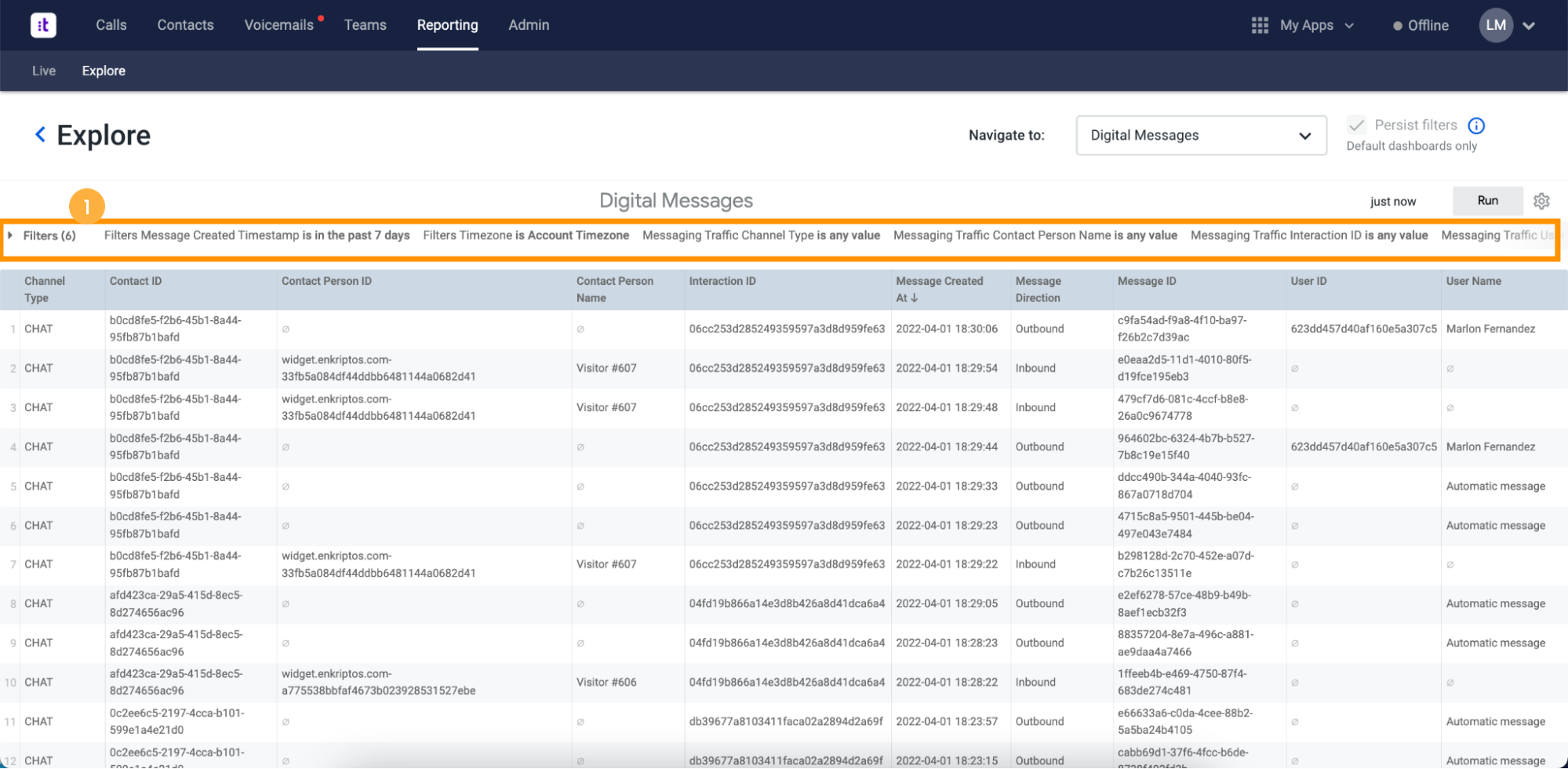Click the Run button
Screen dimensions: 1568x769
tap(1487, 201)
